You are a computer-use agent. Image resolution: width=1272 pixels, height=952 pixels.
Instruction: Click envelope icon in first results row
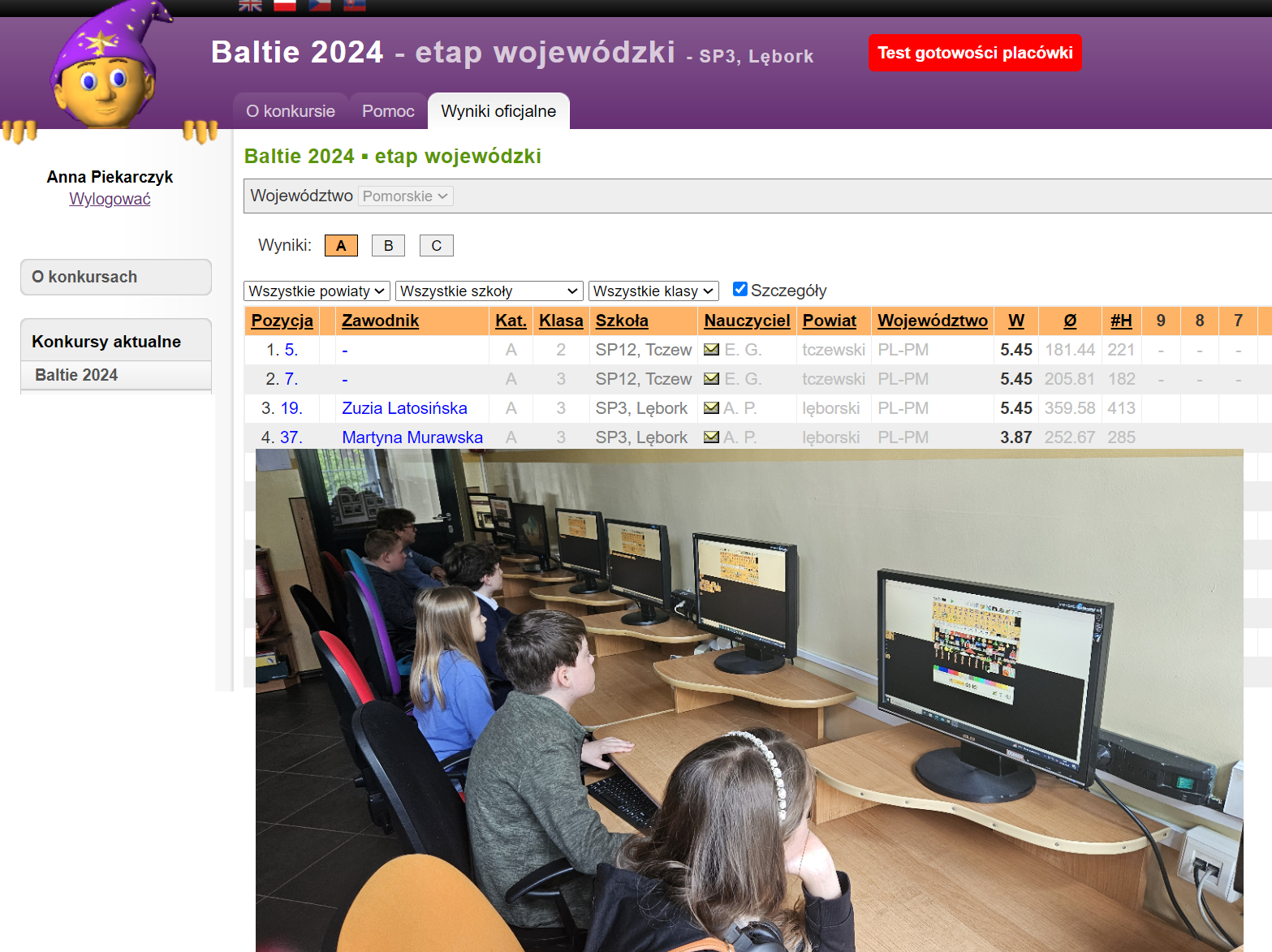coord(711,350)
